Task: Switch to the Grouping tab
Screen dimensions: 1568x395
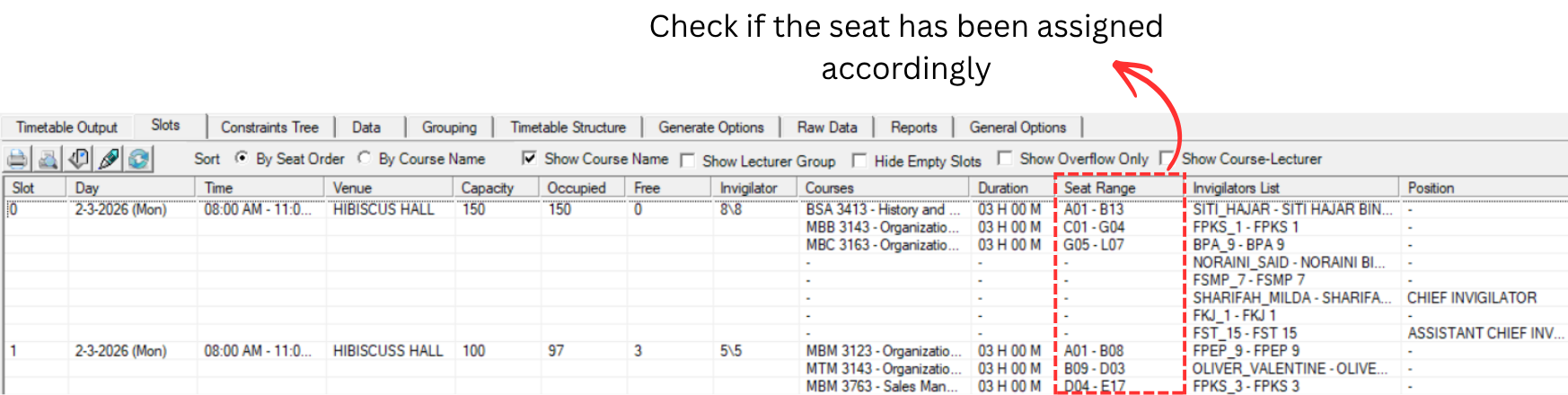Action: [449, 127]
